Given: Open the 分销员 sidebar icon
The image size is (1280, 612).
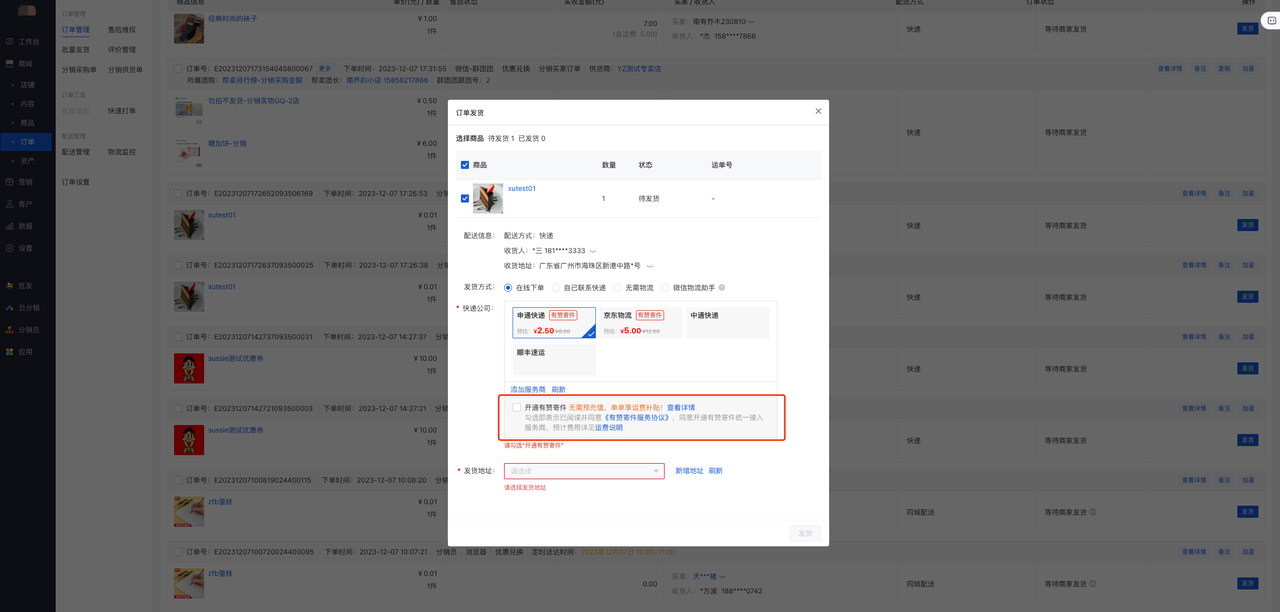Looking at the screenshot, I should pos(10,330).
